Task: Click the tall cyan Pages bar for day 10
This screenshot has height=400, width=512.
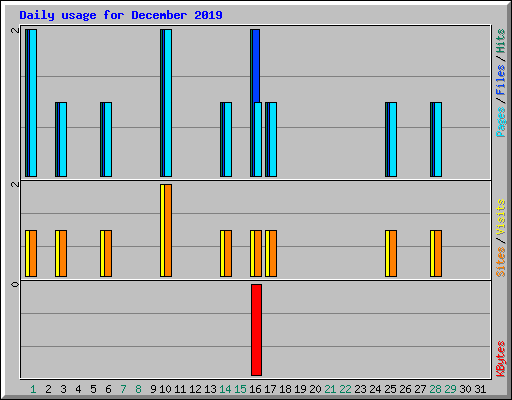Action: tap(168, 103)
